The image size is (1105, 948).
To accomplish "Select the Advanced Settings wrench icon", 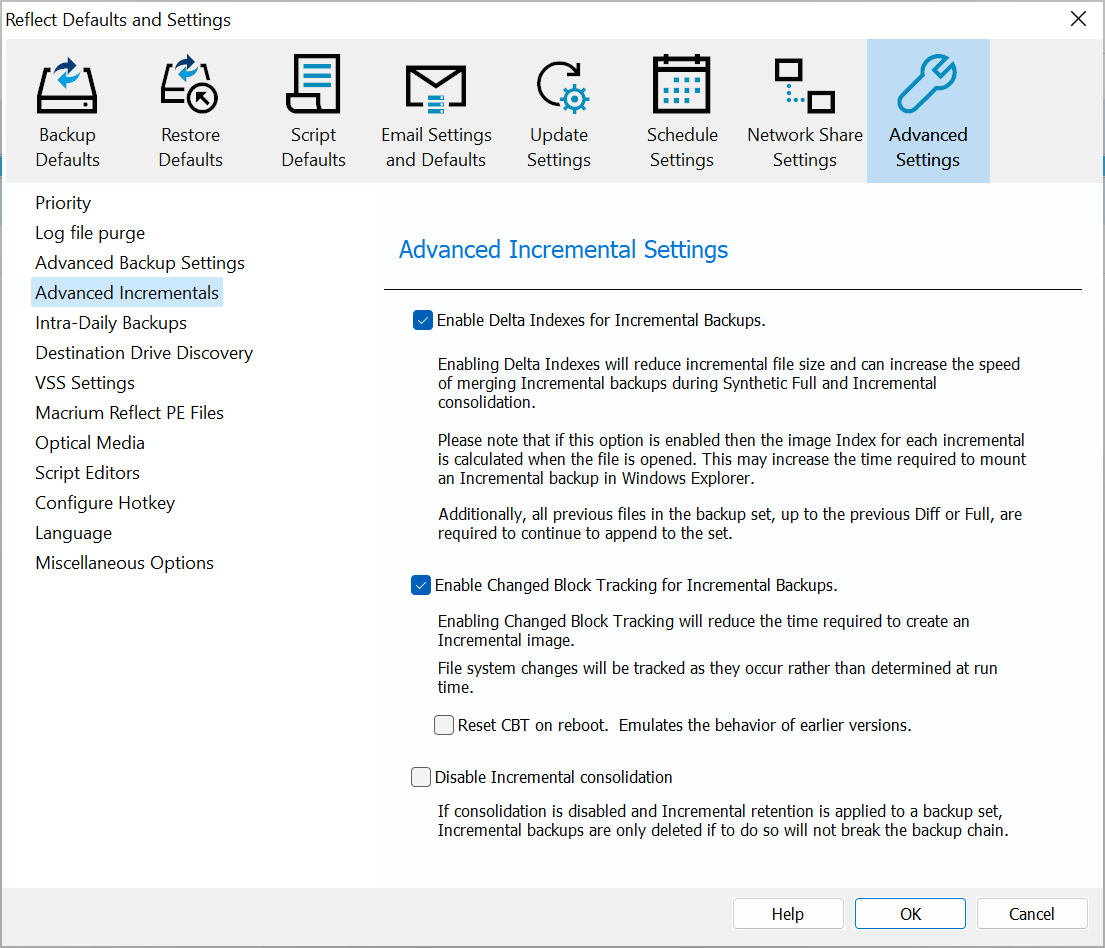I will point(927,84).
